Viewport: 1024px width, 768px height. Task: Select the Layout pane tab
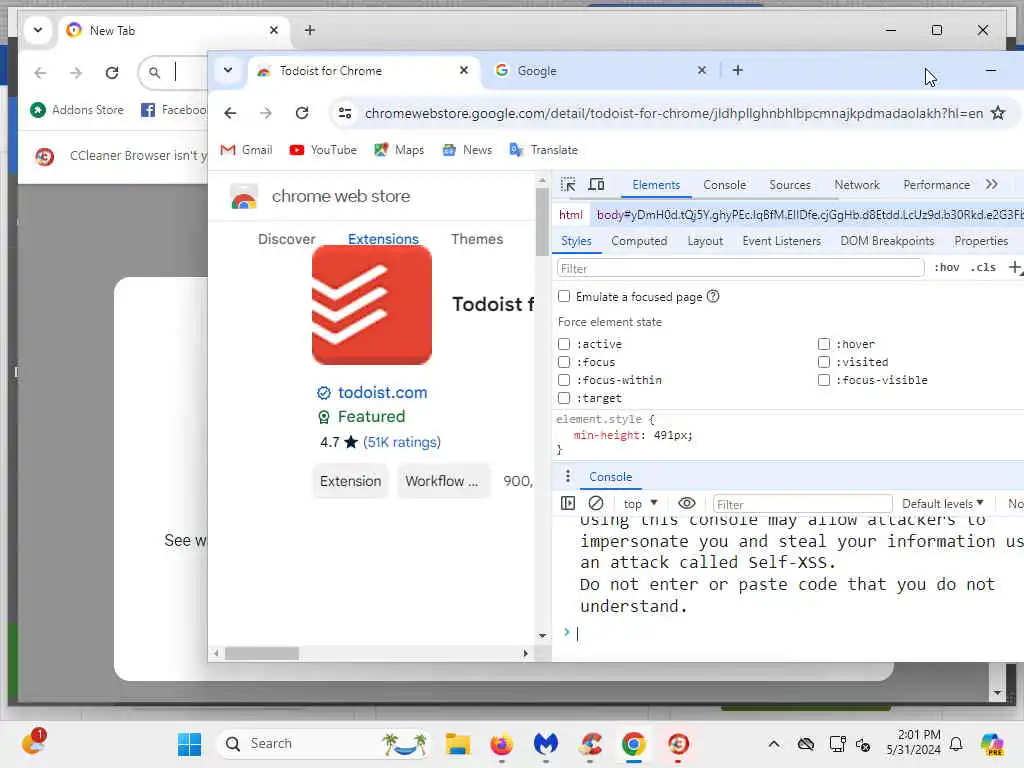coord(705,241)
